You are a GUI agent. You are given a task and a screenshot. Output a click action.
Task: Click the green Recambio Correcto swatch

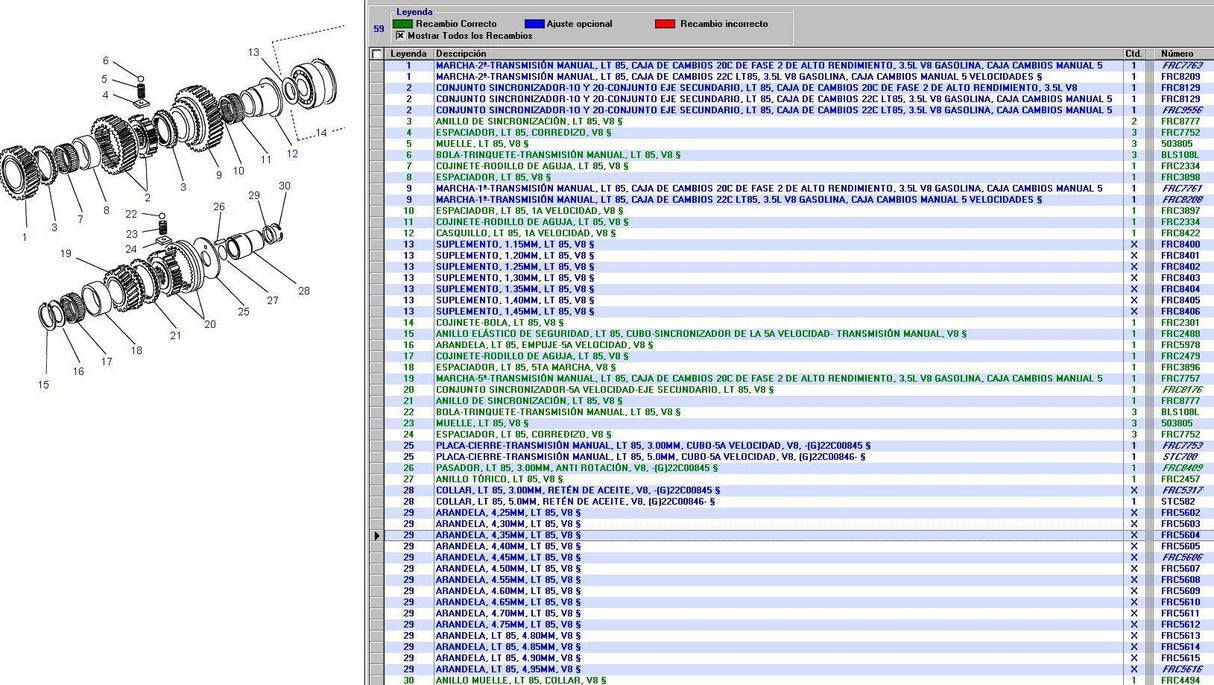[402, 24]
